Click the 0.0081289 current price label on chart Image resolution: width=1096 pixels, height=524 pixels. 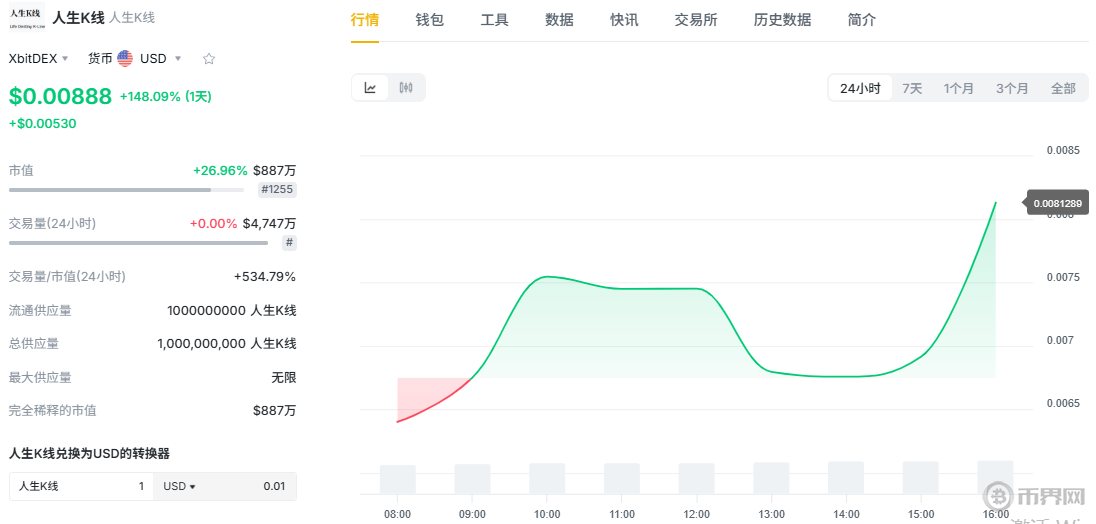pos(1057,203)
